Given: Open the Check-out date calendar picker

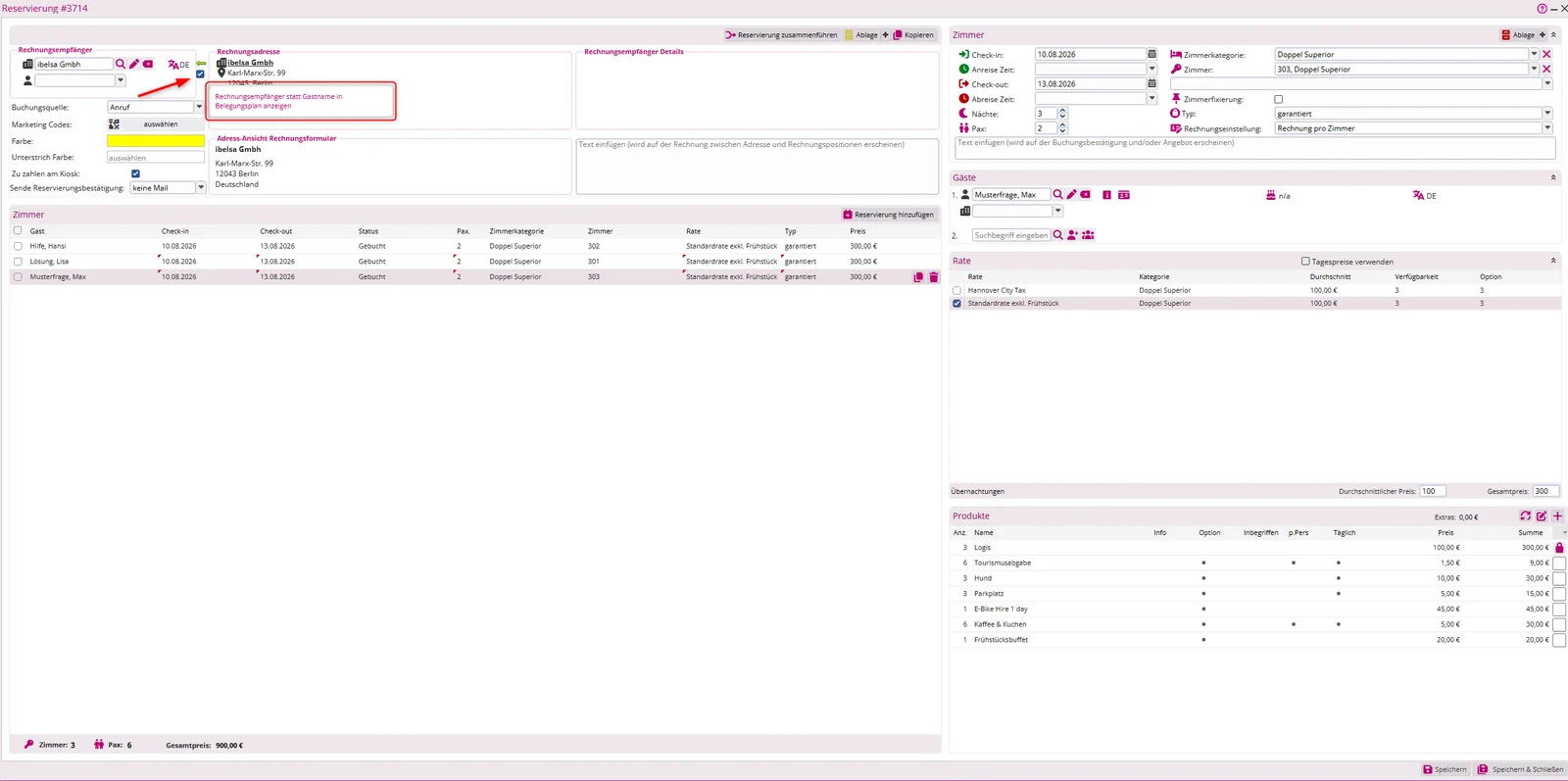Looking at the screenshot, I should click(x=1151, y=84).
